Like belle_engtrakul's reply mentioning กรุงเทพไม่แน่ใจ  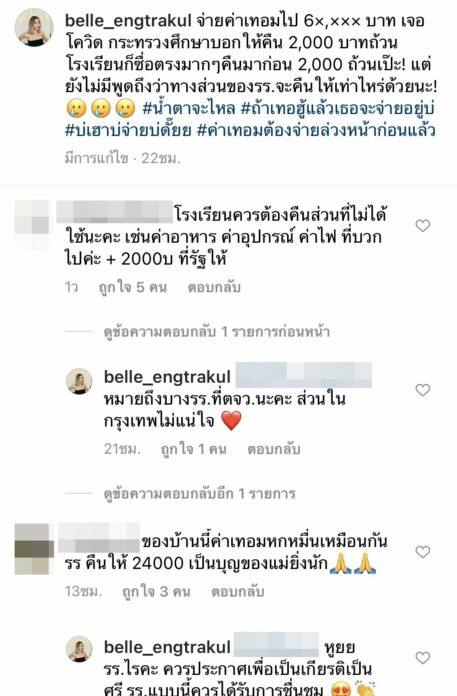click(x=422, y=390)
